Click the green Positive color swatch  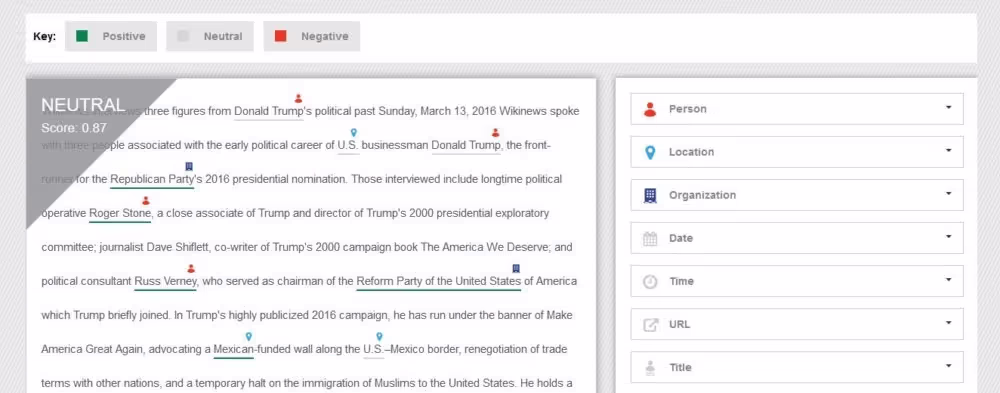(x=82, y=36)
